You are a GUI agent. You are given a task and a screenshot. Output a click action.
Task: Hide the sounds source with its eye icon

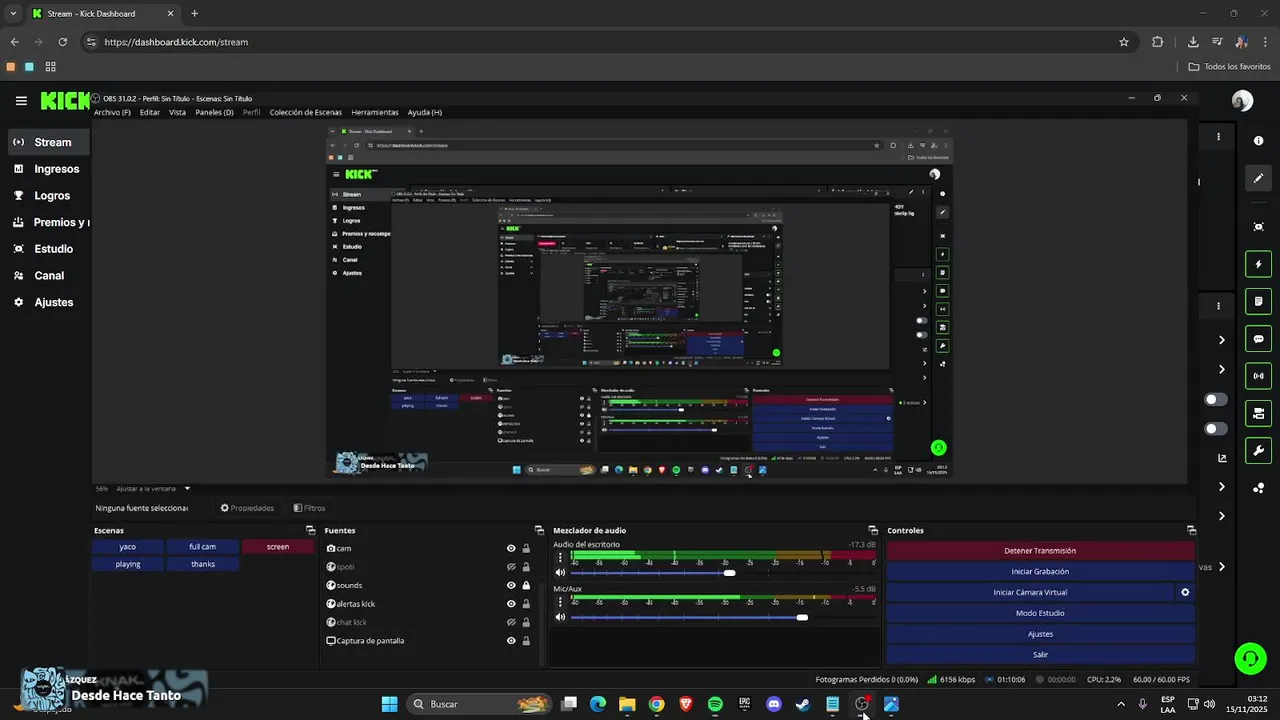(x=511, y=585)
